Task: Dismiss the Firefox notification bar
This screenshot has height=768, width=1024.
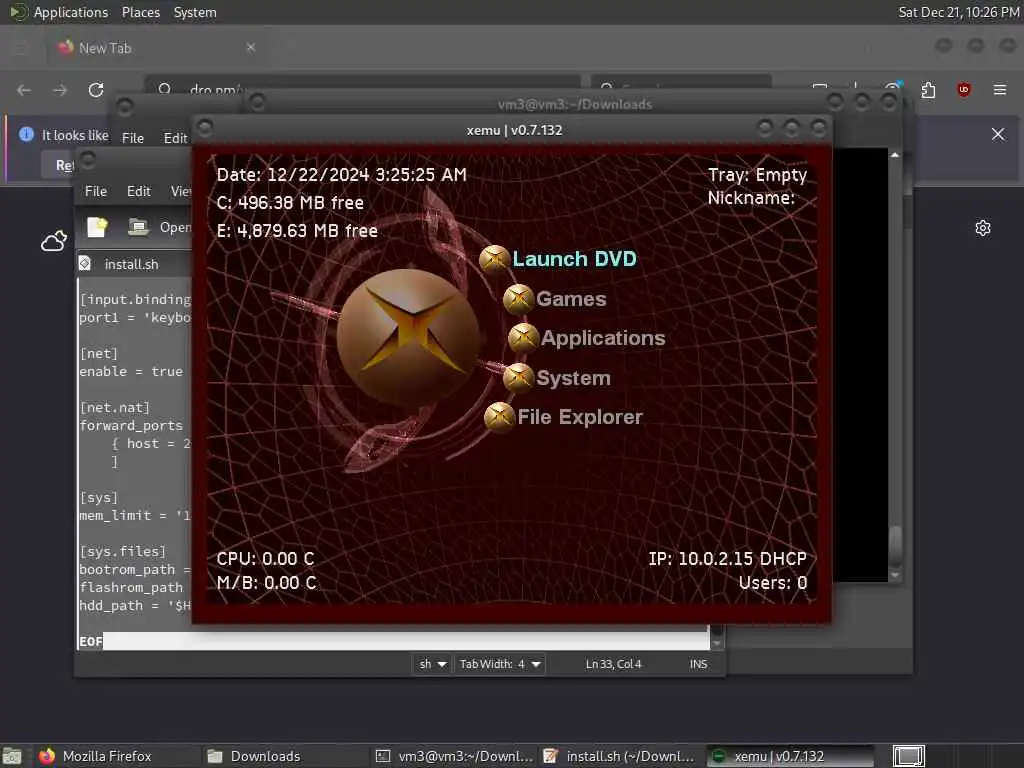Action: pyautogui.click(x=998, y=135)
